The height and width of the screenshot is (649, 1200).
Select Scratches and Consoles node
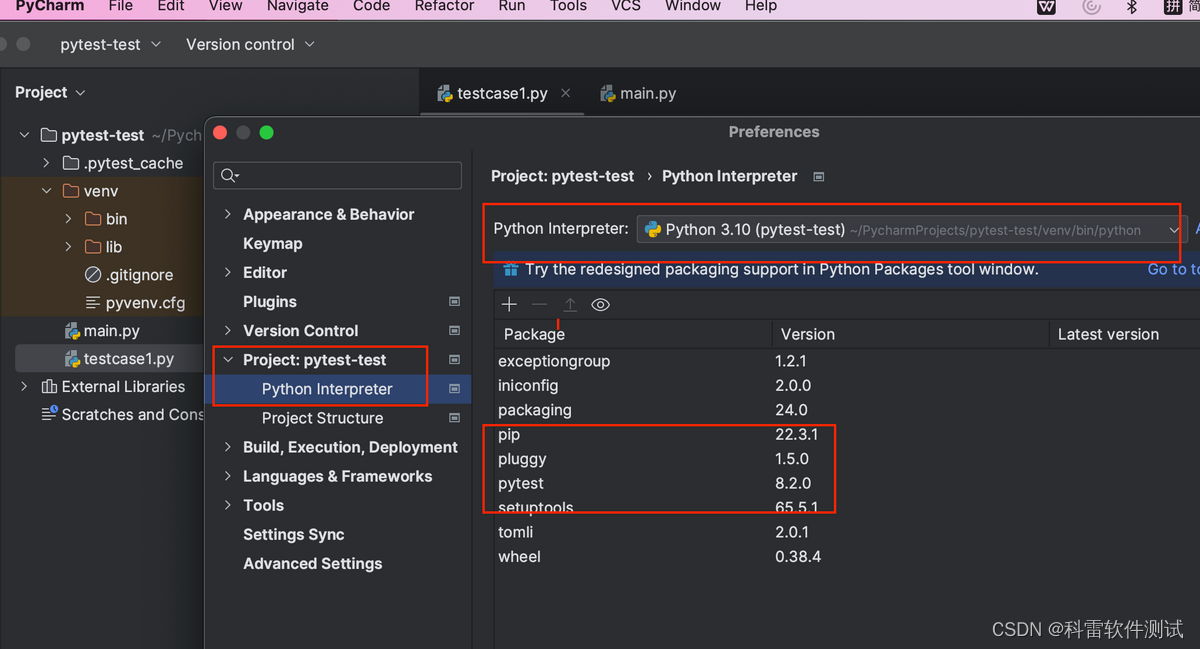122,414
